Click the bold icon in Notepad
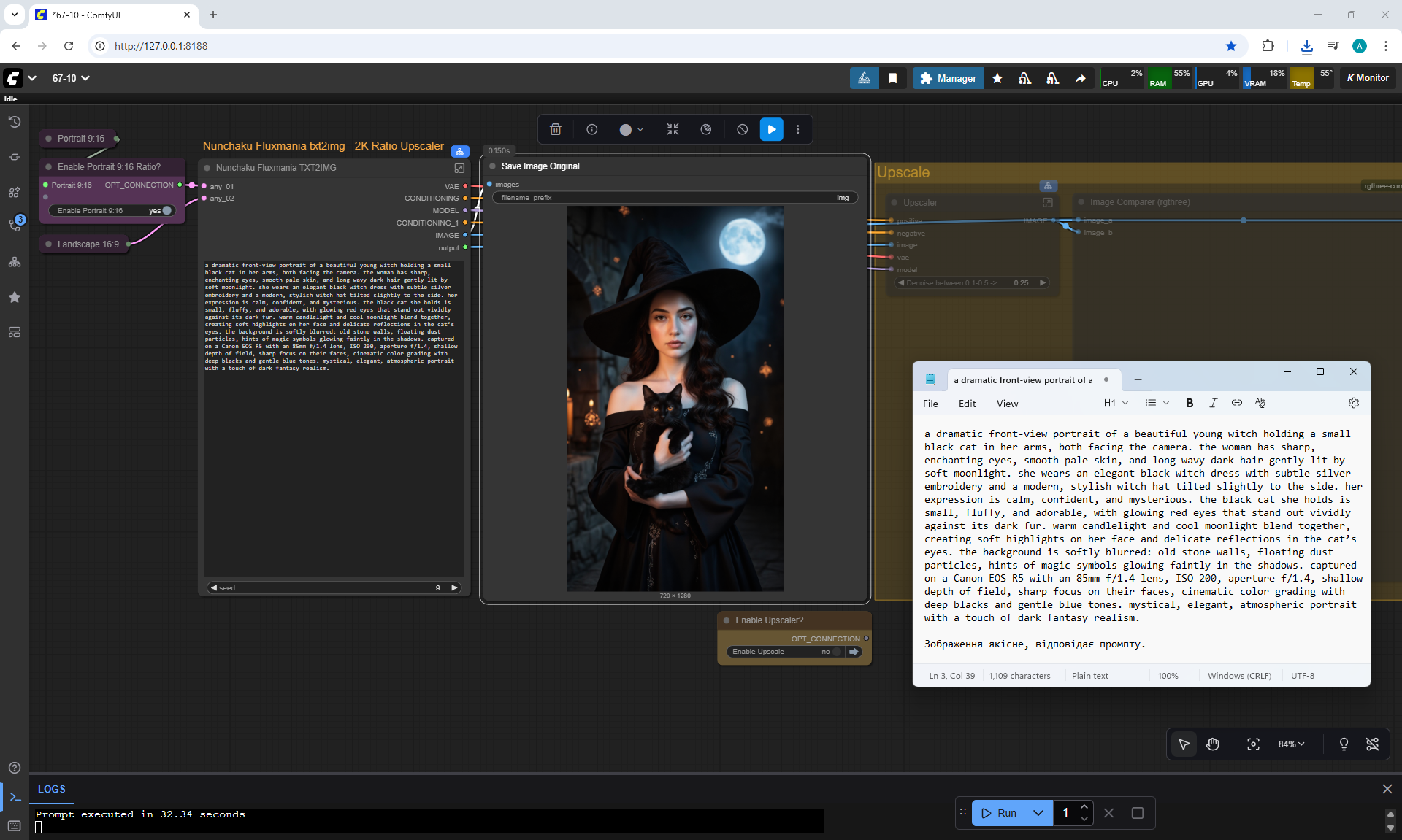 click(x=1190, y=403)
